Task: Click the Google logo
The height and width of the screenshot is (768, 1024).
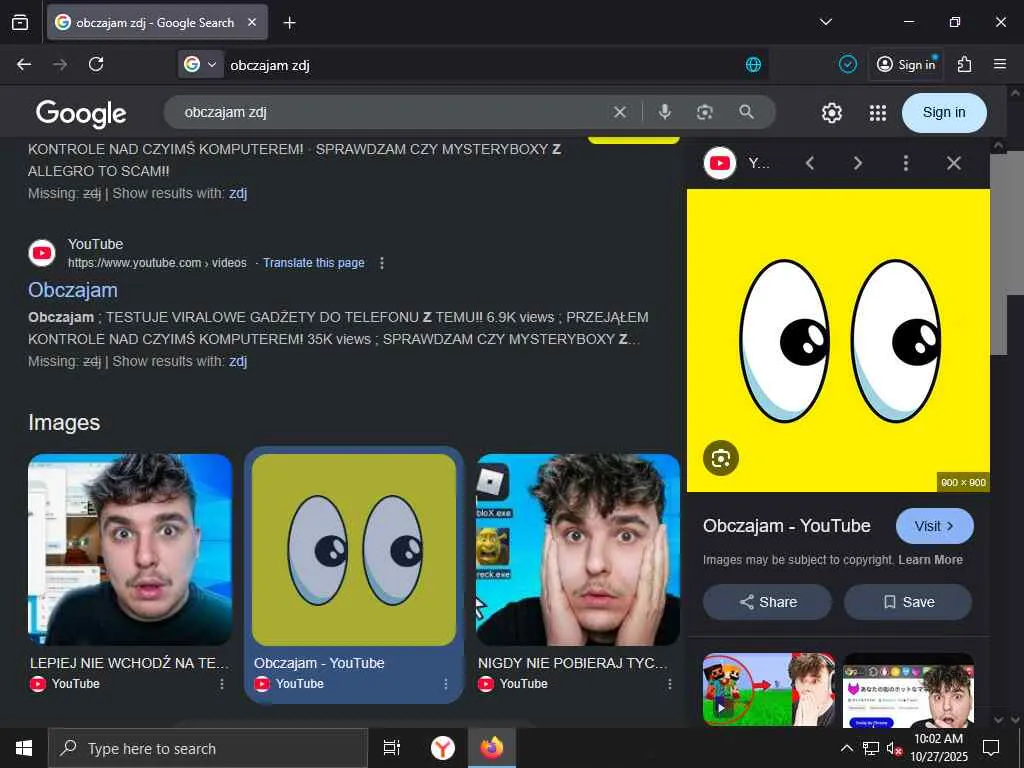Action: (81, 114)
